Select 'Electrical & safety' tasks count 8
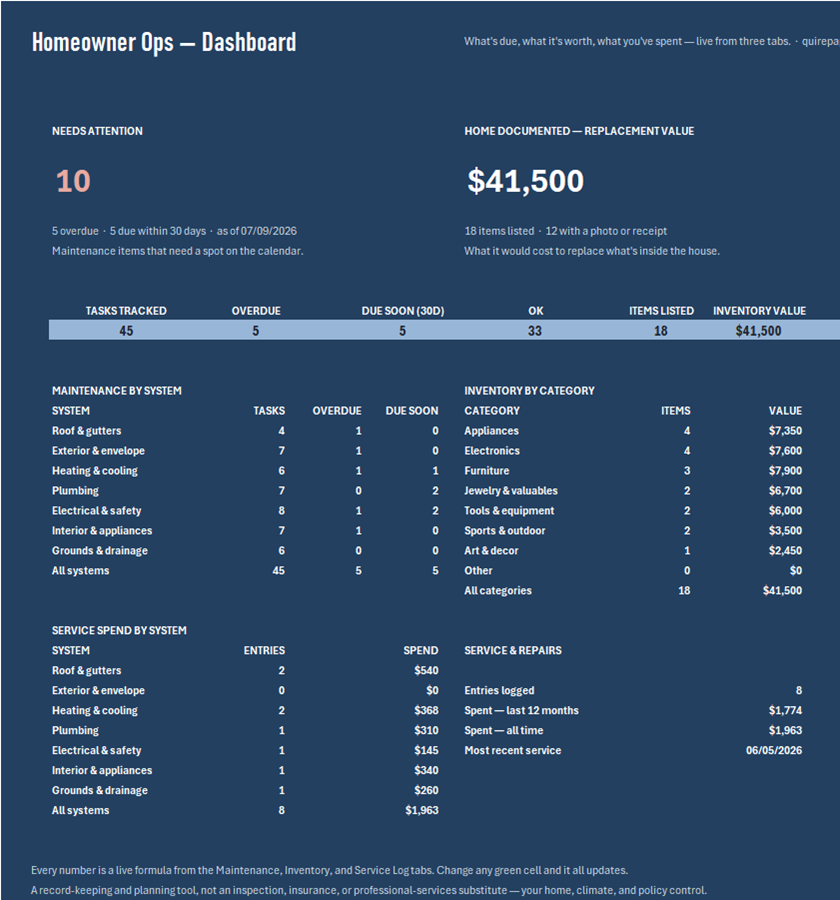Screen dimensions: 840x900 pos(281,510)
